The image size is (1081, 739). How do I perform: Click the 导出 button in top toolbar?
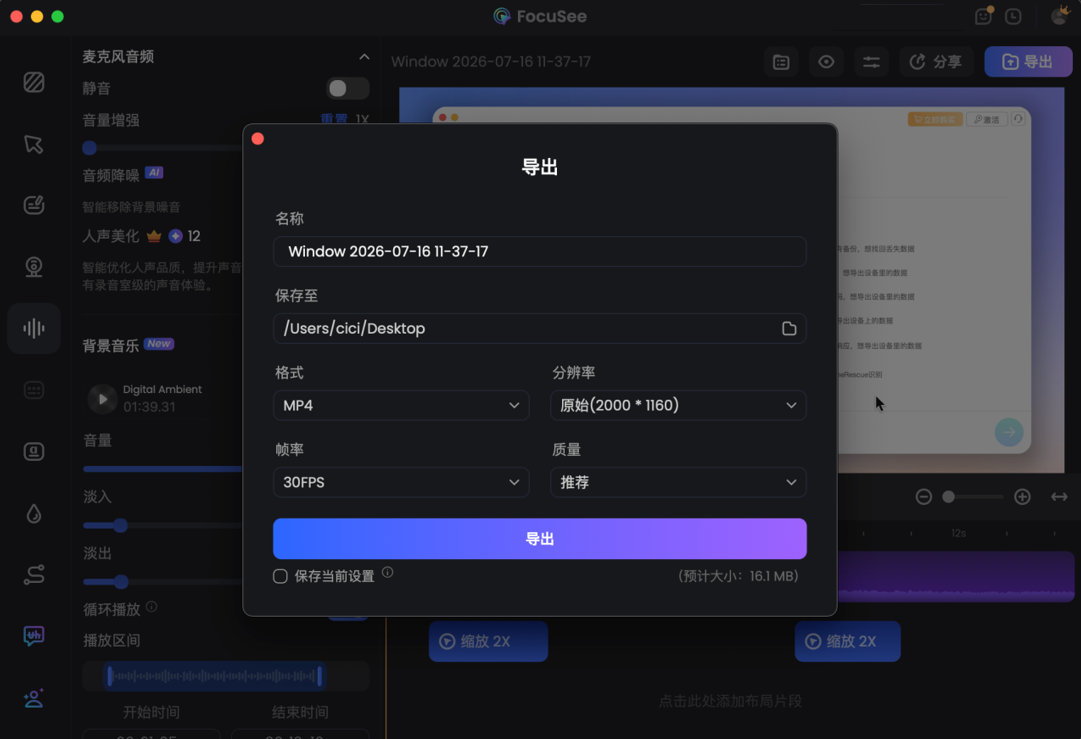tap(1028, 62)
